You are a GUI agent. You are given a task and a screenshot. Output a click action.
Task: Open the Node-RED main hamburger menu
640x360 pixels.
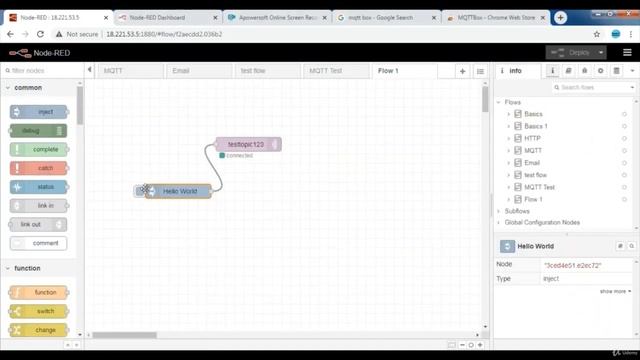[x=627, y=52]
